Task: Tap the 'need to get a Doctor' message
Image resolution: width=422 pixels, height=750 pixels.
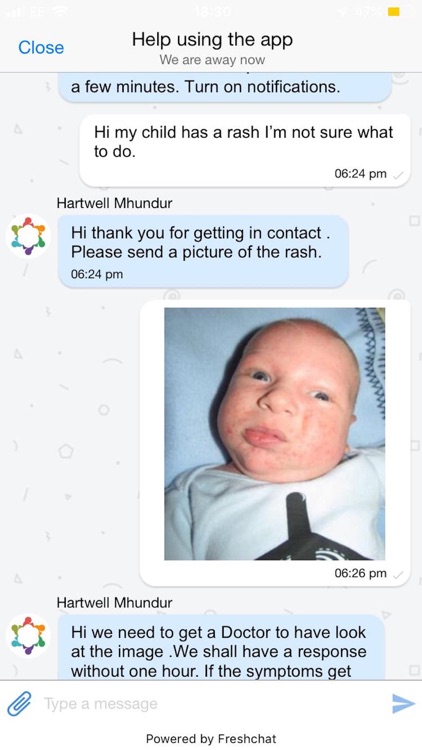Action: point(222,647)
